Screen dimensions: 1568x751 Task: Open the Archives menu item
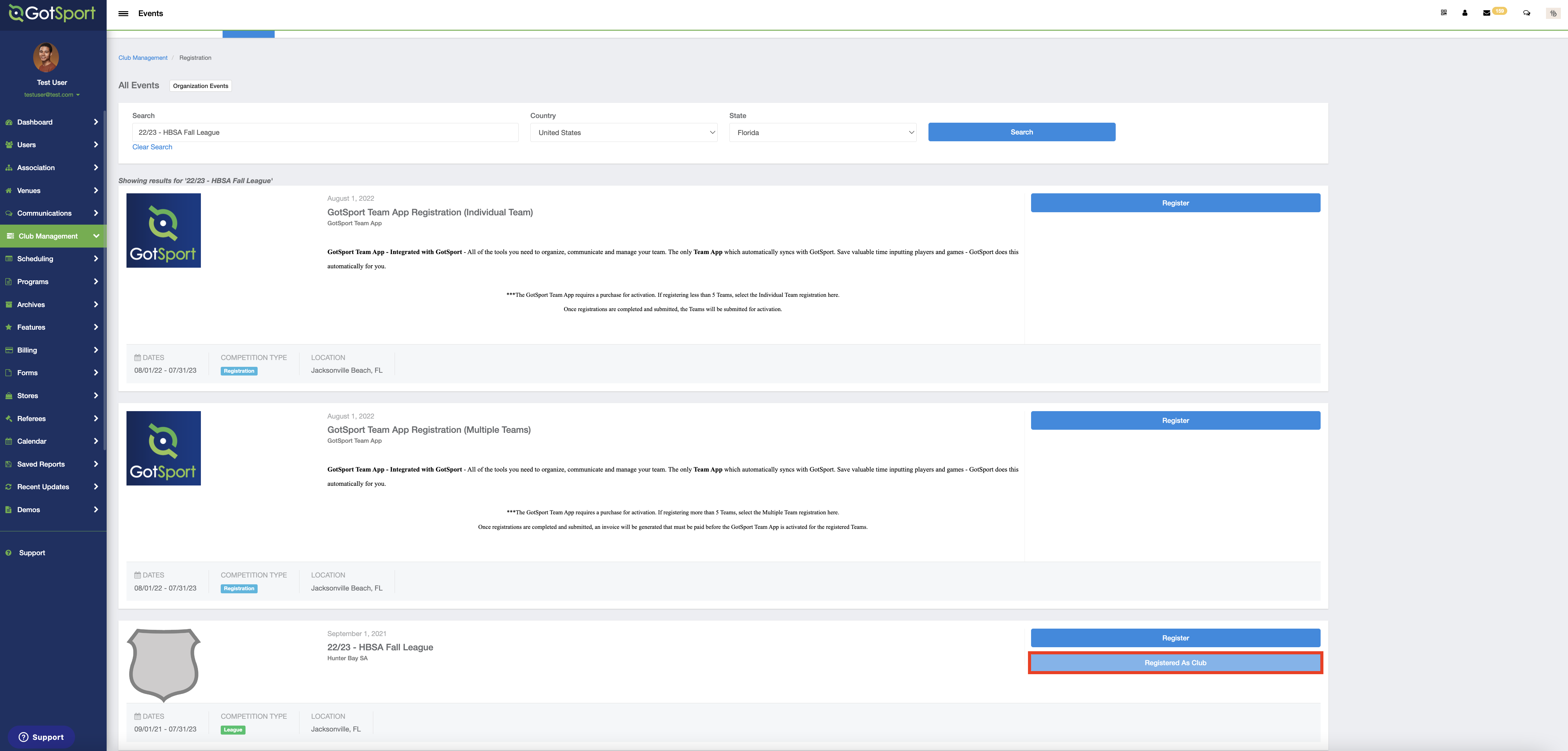(x=53, y=305)
